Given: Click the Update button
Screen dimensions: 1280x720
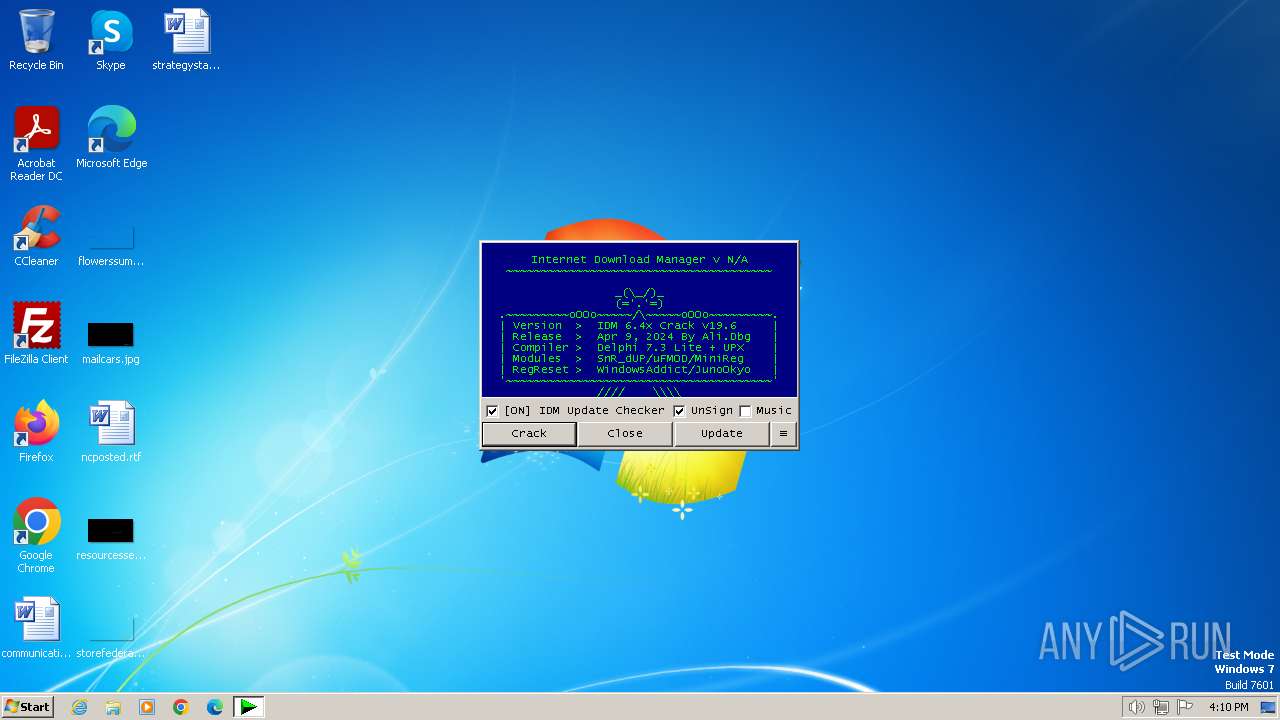Looking at the screenshot, I should 721,433.
